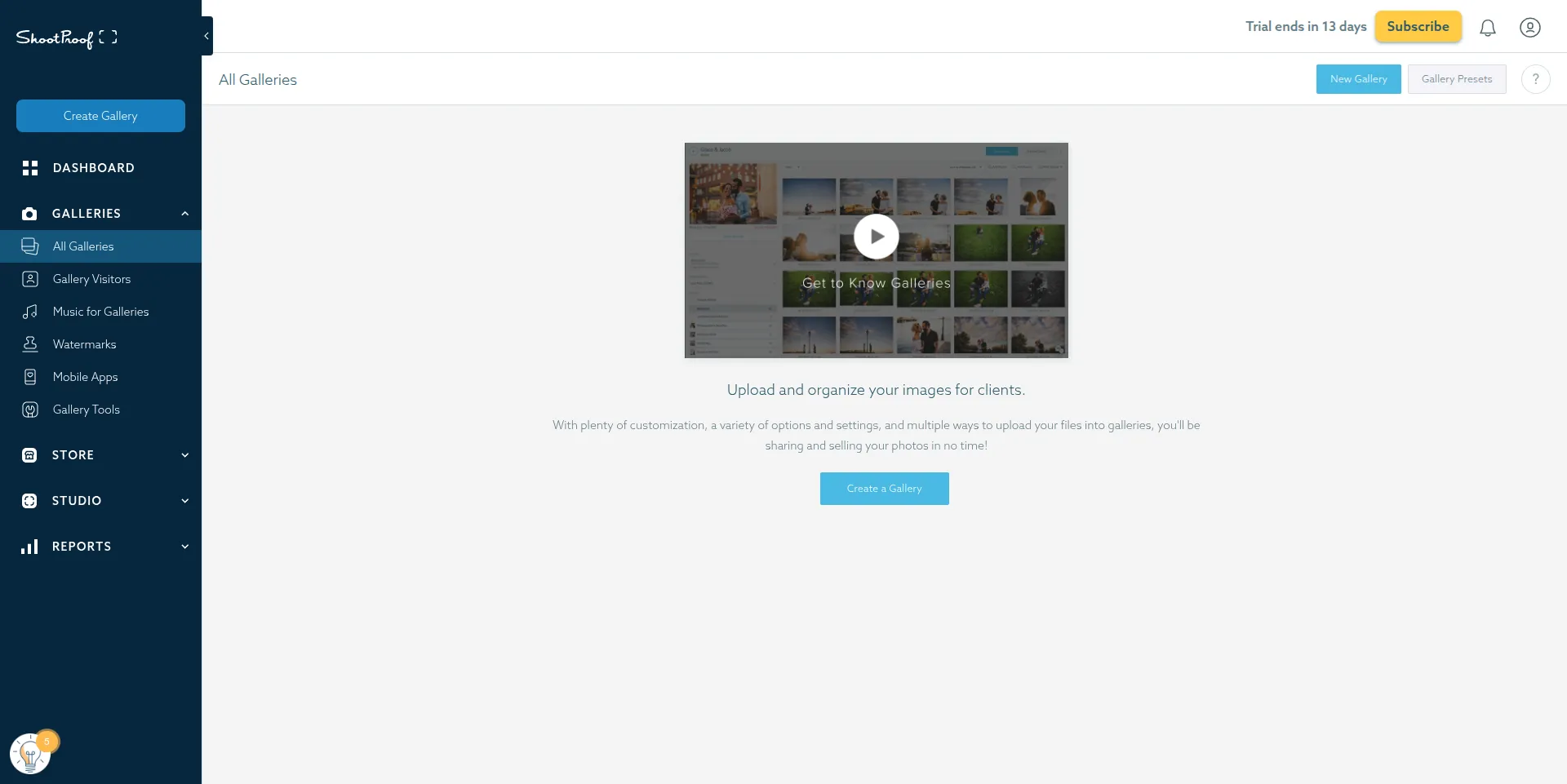1567x784 pixels.
Task: Open the account profile icon
Action: [x=1529, y=27]
